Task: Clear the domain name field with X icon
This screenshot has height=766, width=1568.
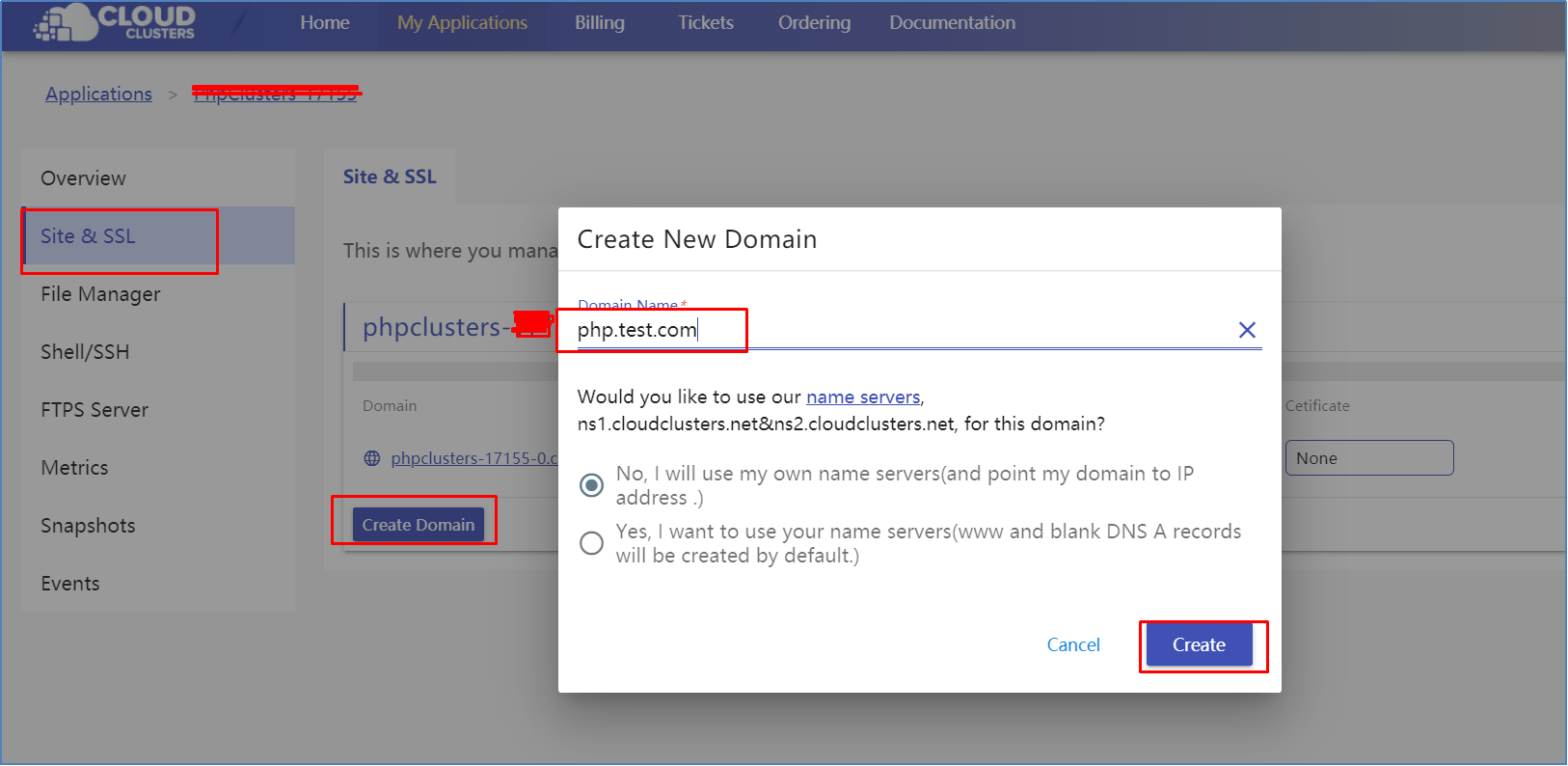Action: tap(1246, 330)
